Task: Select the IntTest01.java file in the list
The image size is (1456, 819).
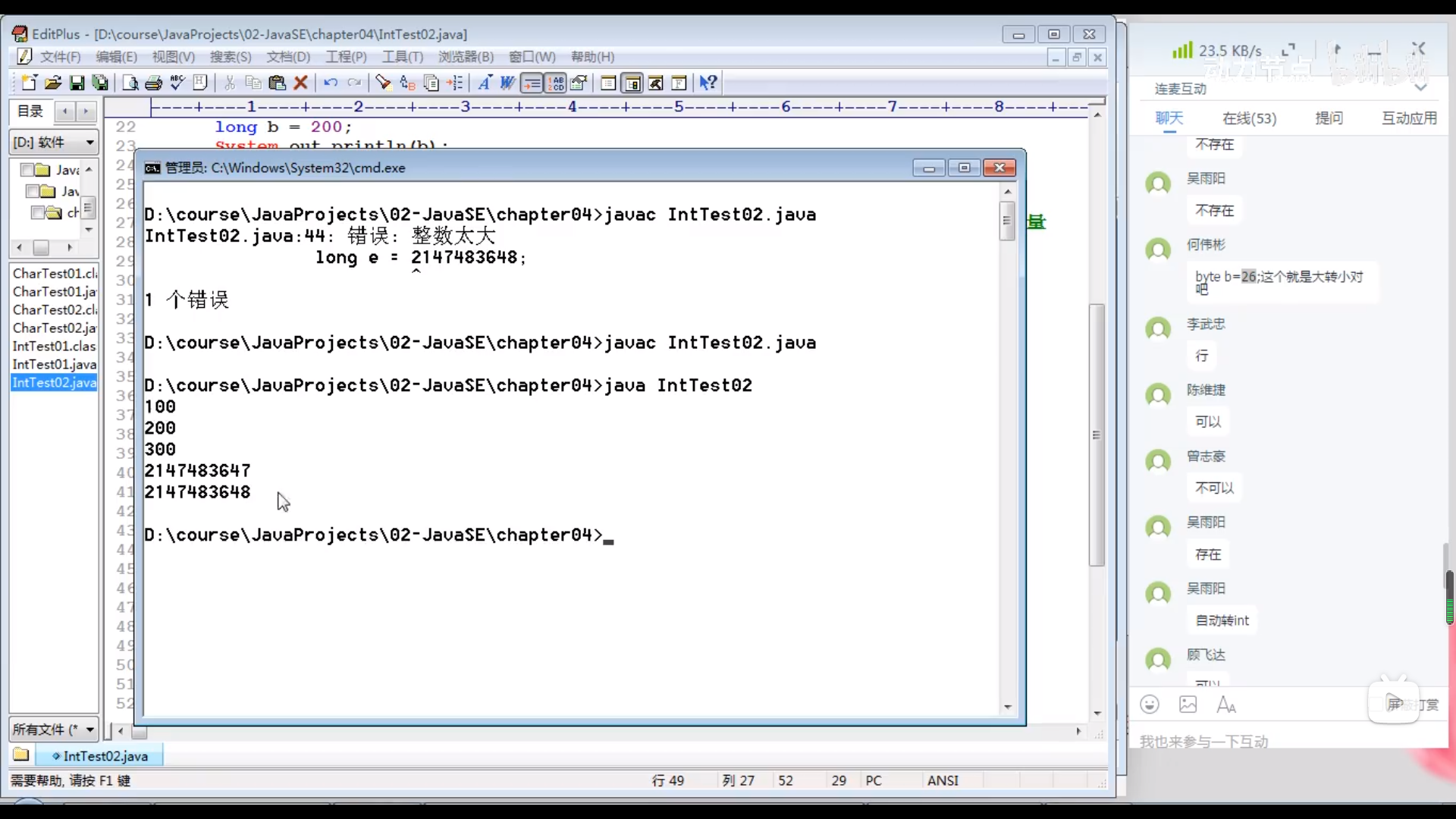Action: click(54, 364)
